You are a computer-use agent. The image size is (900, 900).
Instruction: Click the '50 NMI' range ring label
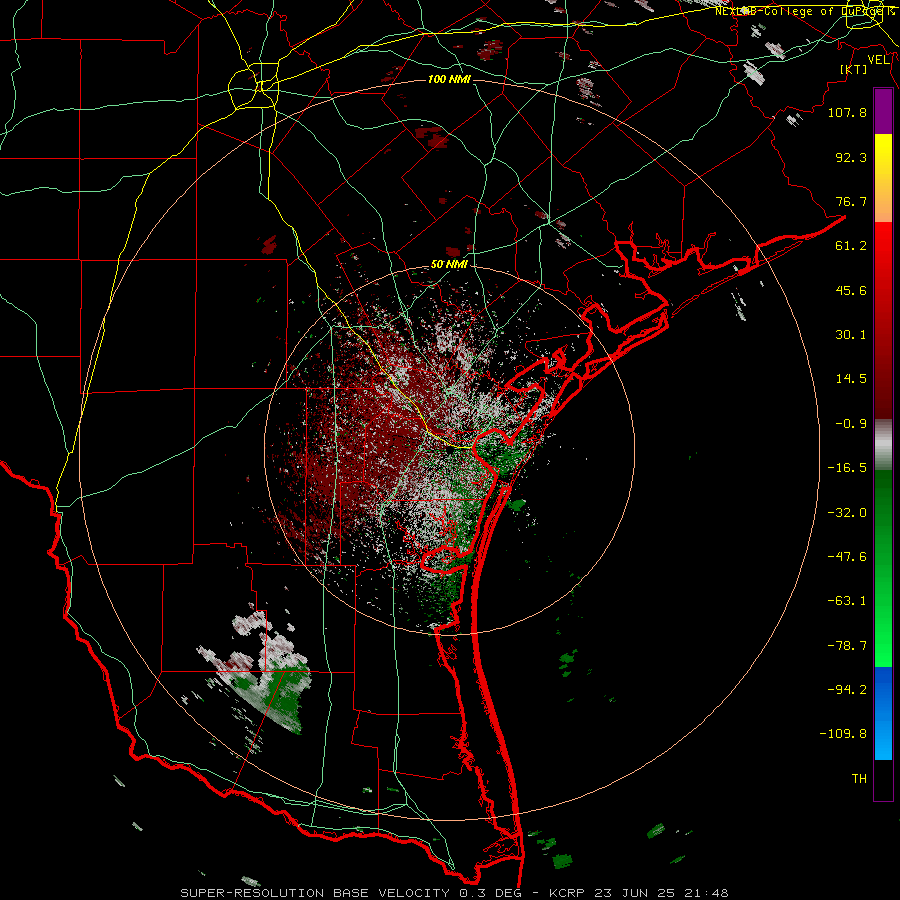pos(449,265)
